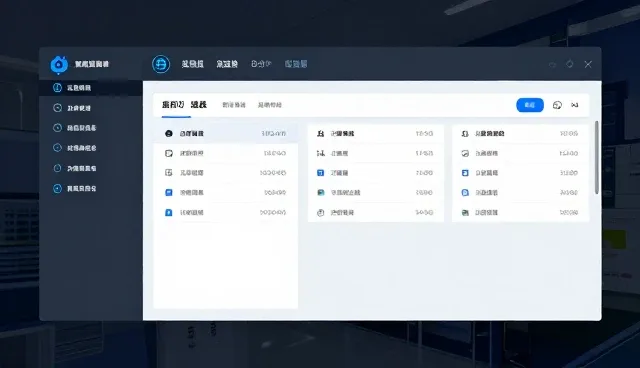Click the blue square icon in middle card's third row

(321, 173)
